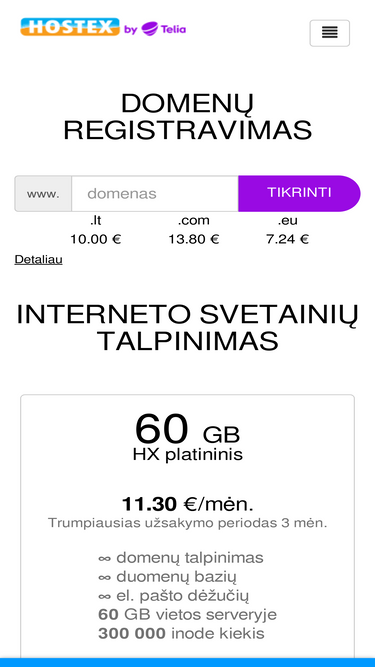Focus the domenas input field
This screenshot has height=667, width=375.
coord(155,194)
